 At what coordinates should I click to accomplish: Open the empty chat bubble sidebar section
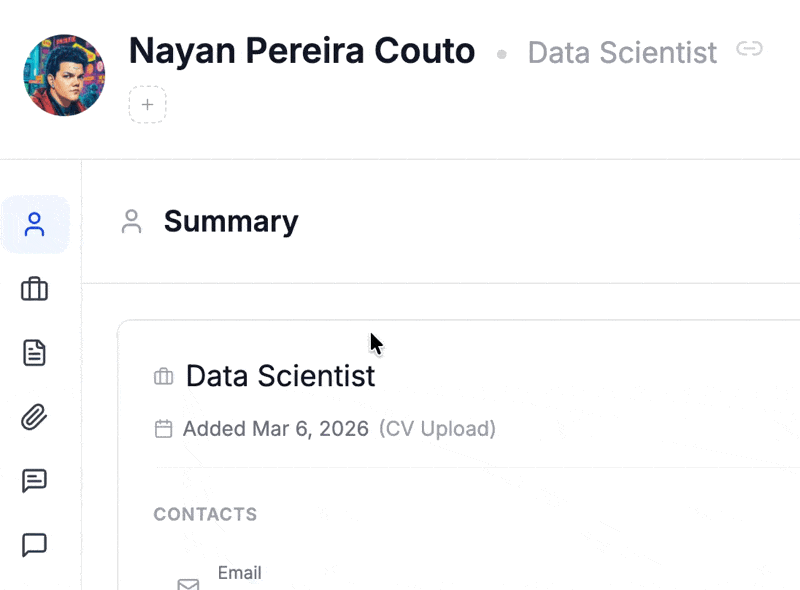click(x=35, y=545)
